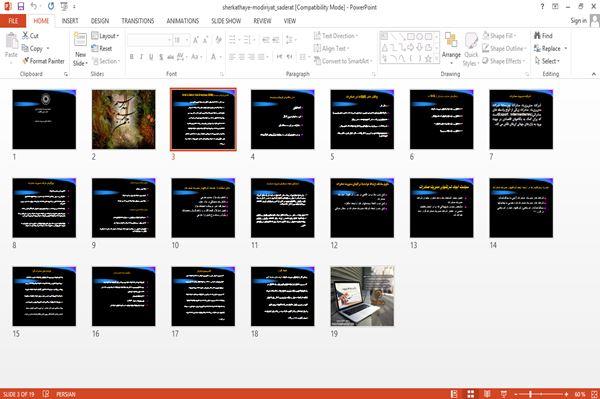Switch to the SLIDE SHOW tab
The image size is (600, 399).
pos(226,21)
